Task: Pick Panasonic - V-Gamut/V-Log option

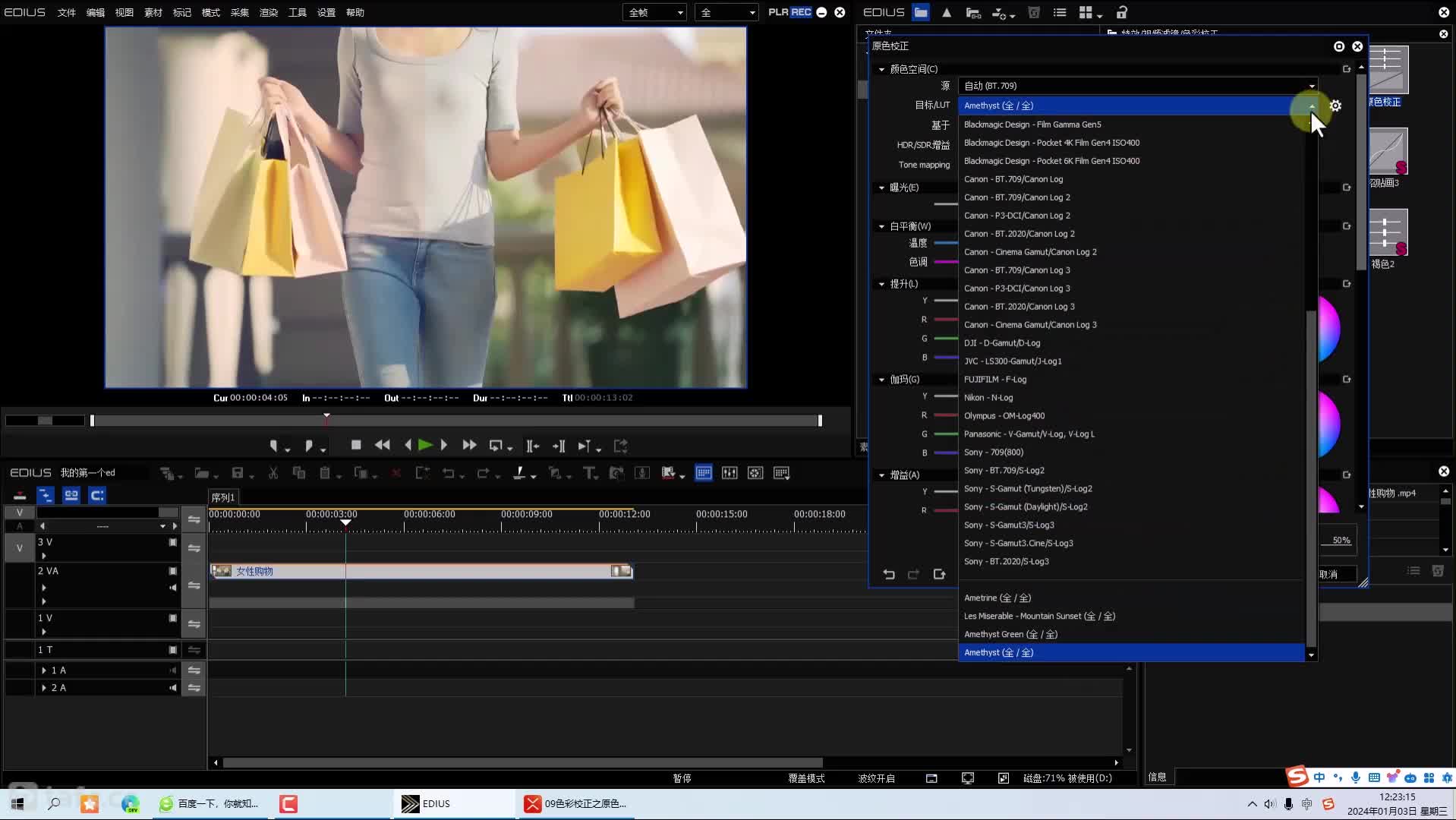Action: point(1131,434)
